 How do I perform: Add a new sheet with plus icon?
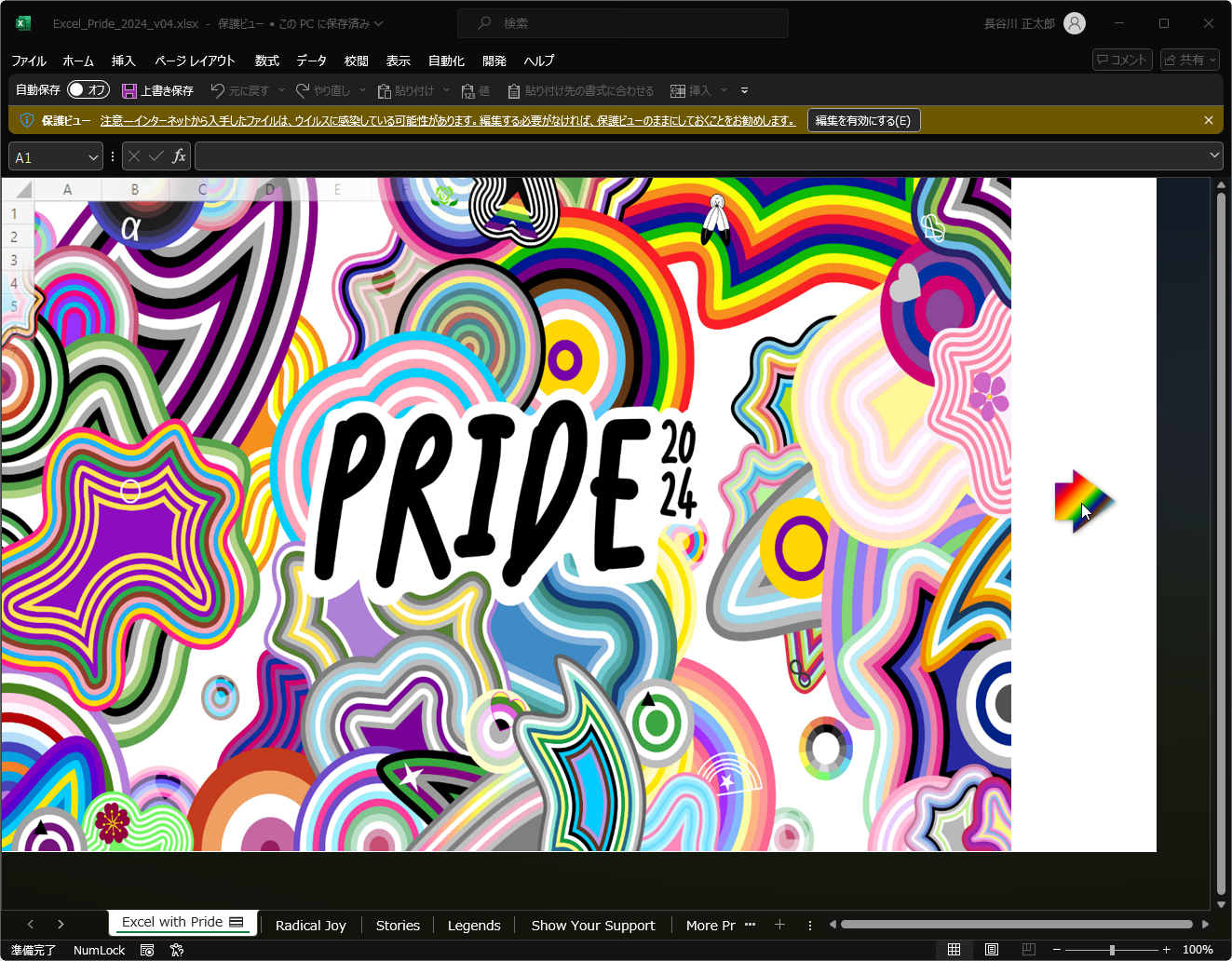(779, 925)
